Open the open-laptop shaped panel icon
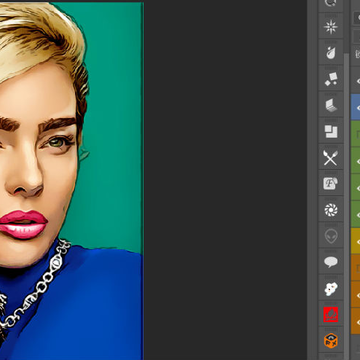This screenshot has height=360, width=360. (x=331, y=105)
